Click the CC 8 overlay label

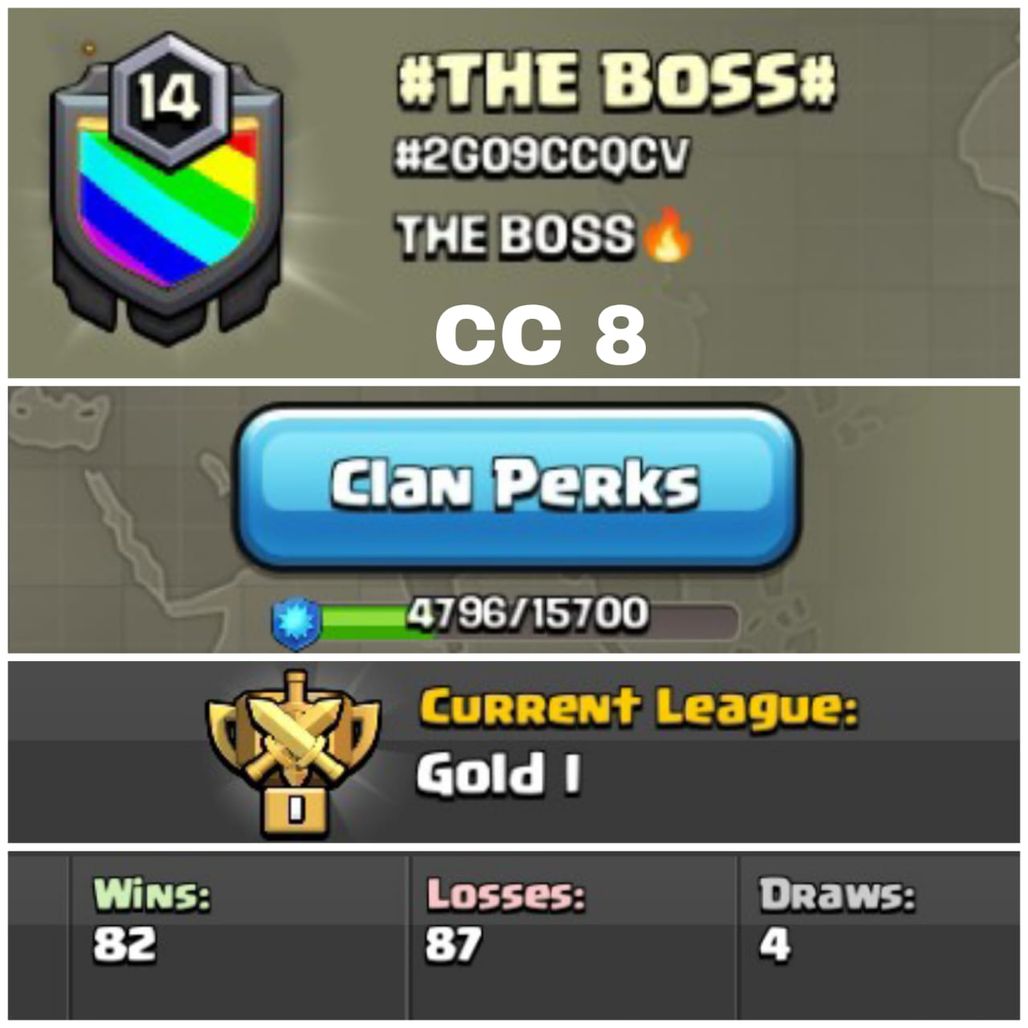click(x=542, y=336)
